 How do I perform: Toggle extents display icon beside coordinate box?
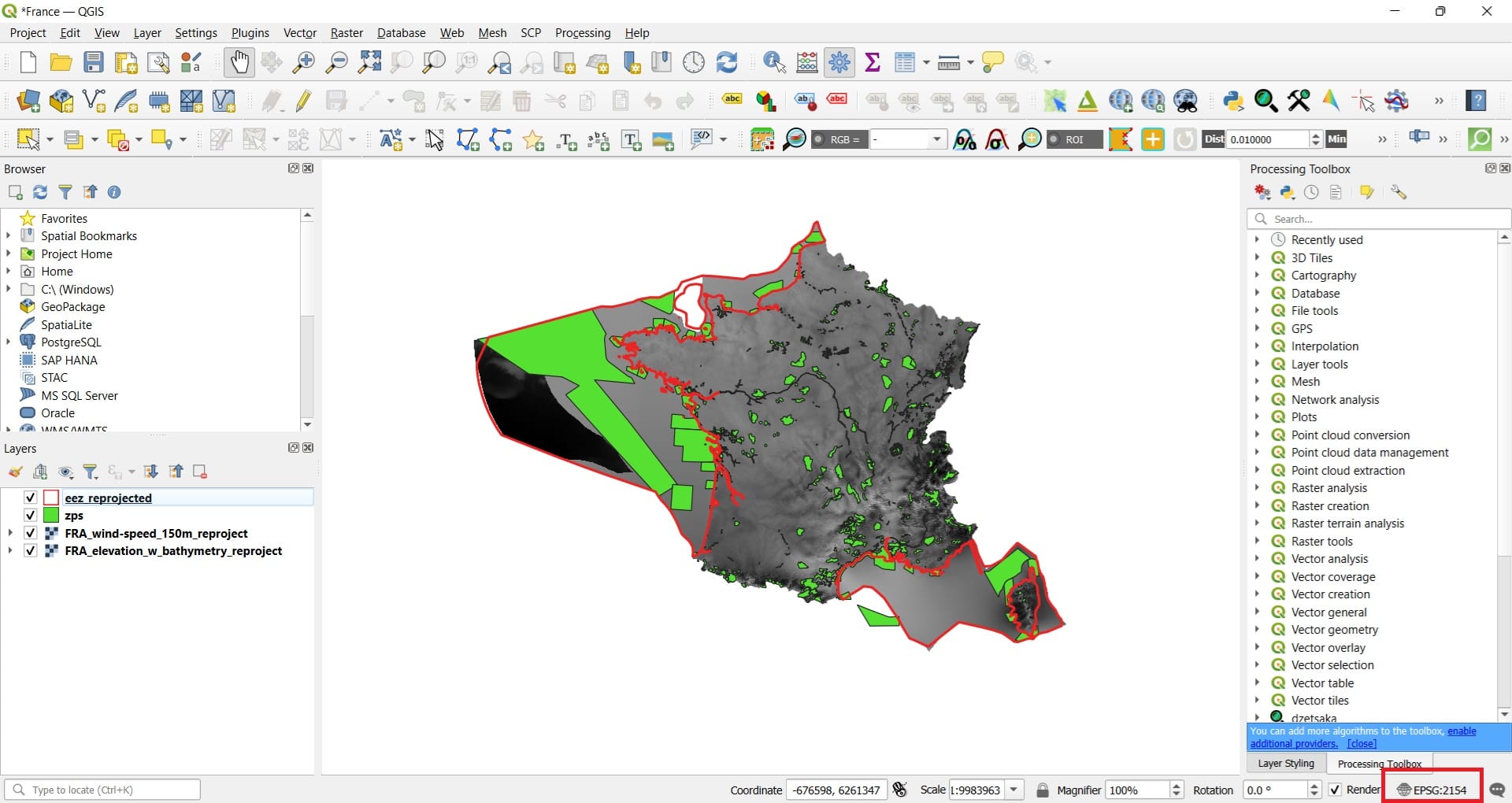click(x=900, y=790)
